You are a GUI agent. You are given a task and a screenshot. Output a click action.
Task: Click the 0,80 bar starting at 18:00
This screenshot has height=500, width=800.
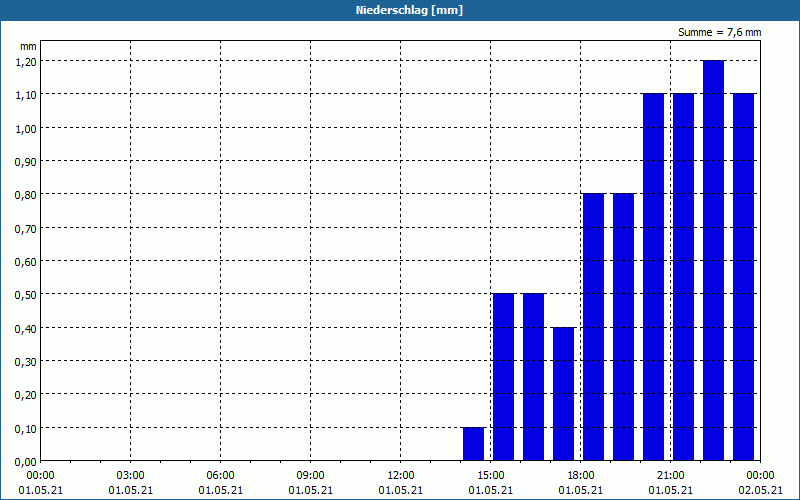tap(593, 327)
